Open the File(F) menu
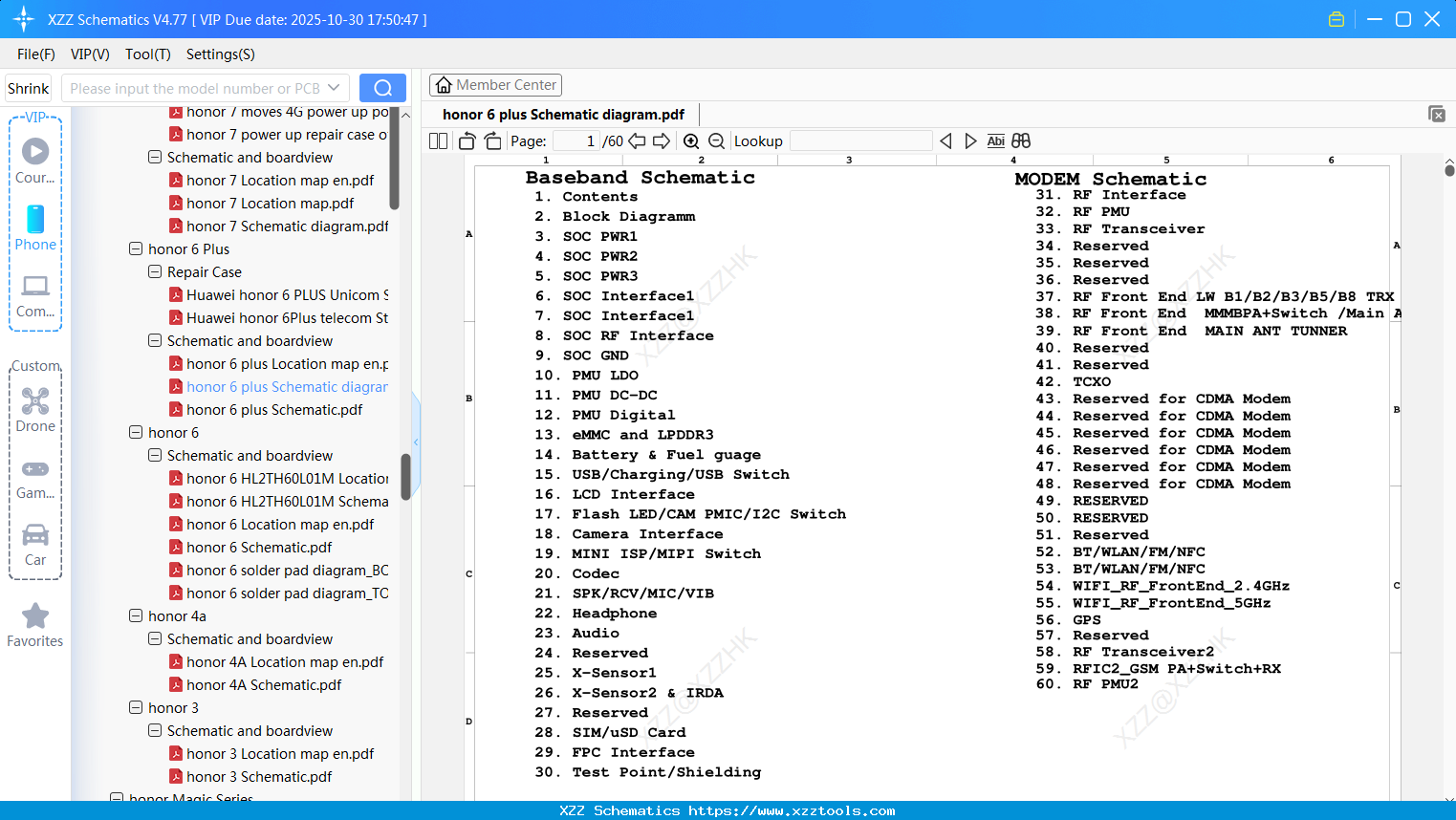This screenshot has height=820, width=1456. pyautogui.click(x=36, y=54)
